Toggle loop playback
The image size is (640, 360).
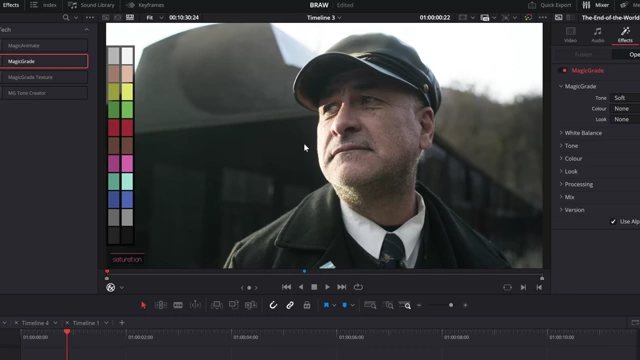(x=358, y=287)
